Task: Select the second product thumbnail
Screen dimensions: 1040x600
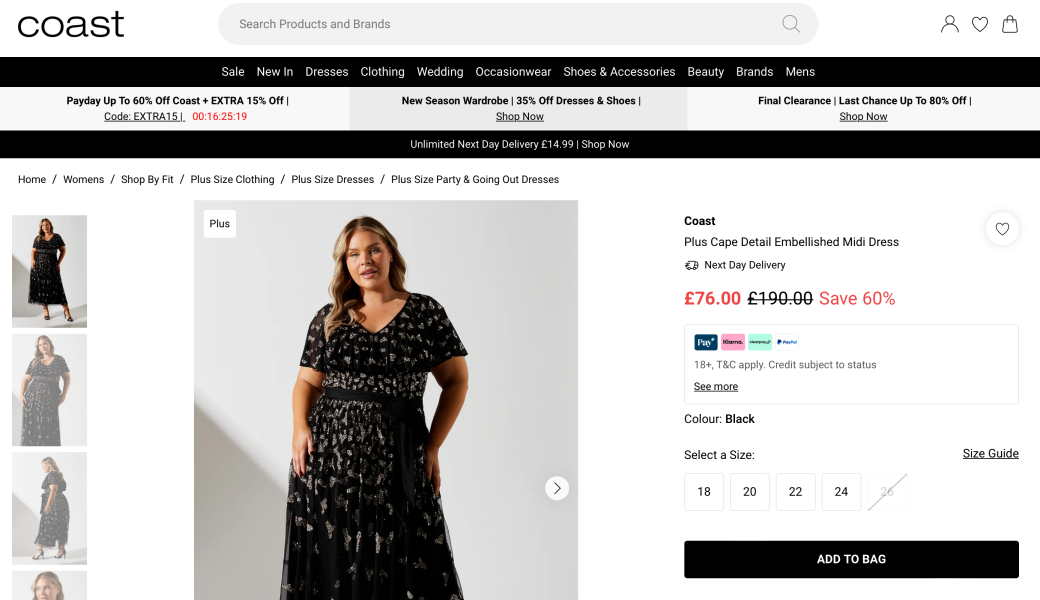Action: coord(49,390)
